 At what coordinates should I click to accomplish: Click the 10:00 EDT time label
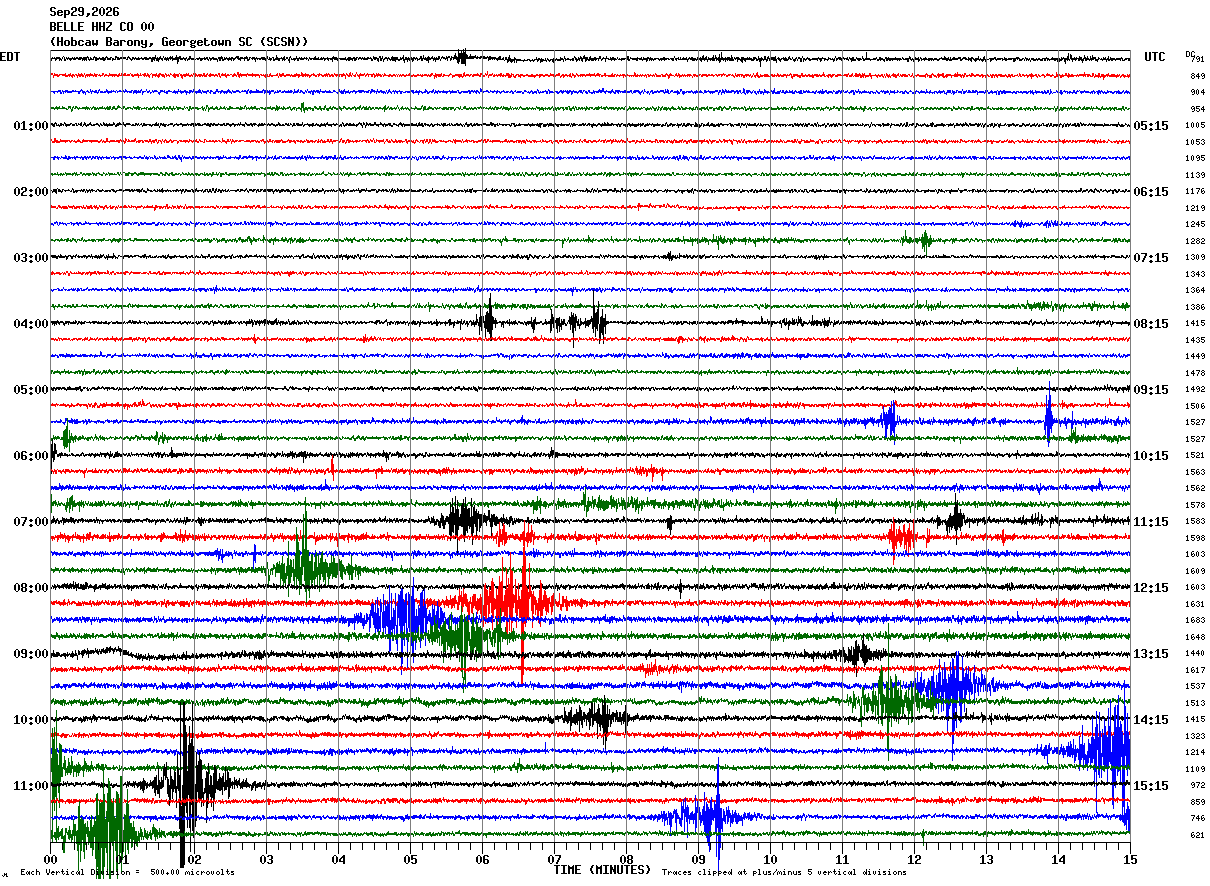pos(30,720)
